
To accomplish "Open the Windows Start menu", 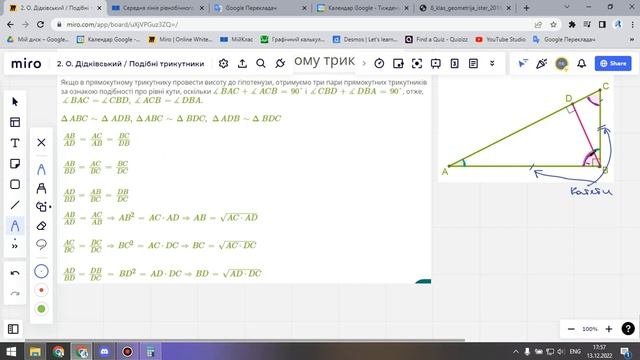I will 11,351.
